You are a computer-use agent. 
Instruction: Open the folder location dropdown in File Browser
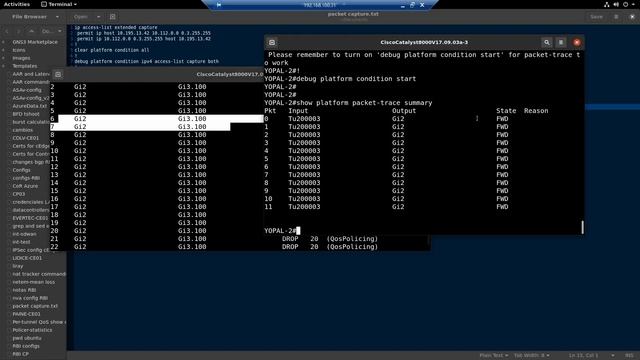[51, 31]
